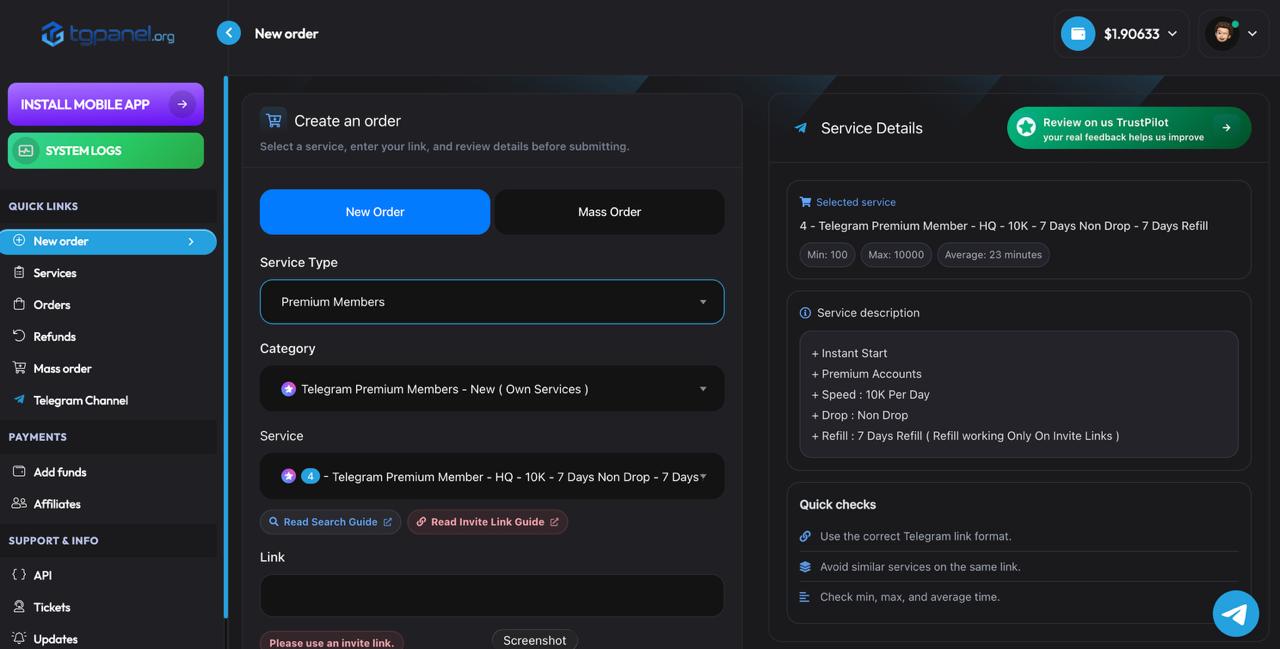Click the Average: 23 minutes badge

coord(993,255)
